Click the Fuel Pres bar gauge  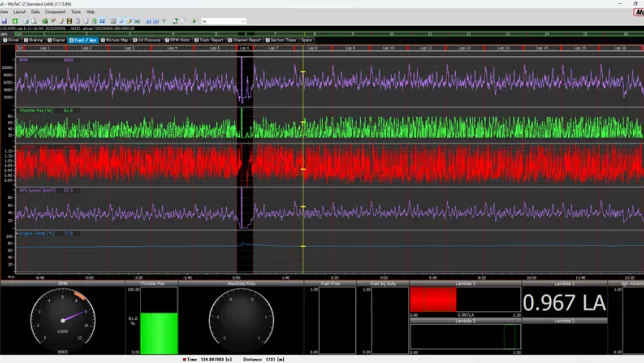[337, 320]
